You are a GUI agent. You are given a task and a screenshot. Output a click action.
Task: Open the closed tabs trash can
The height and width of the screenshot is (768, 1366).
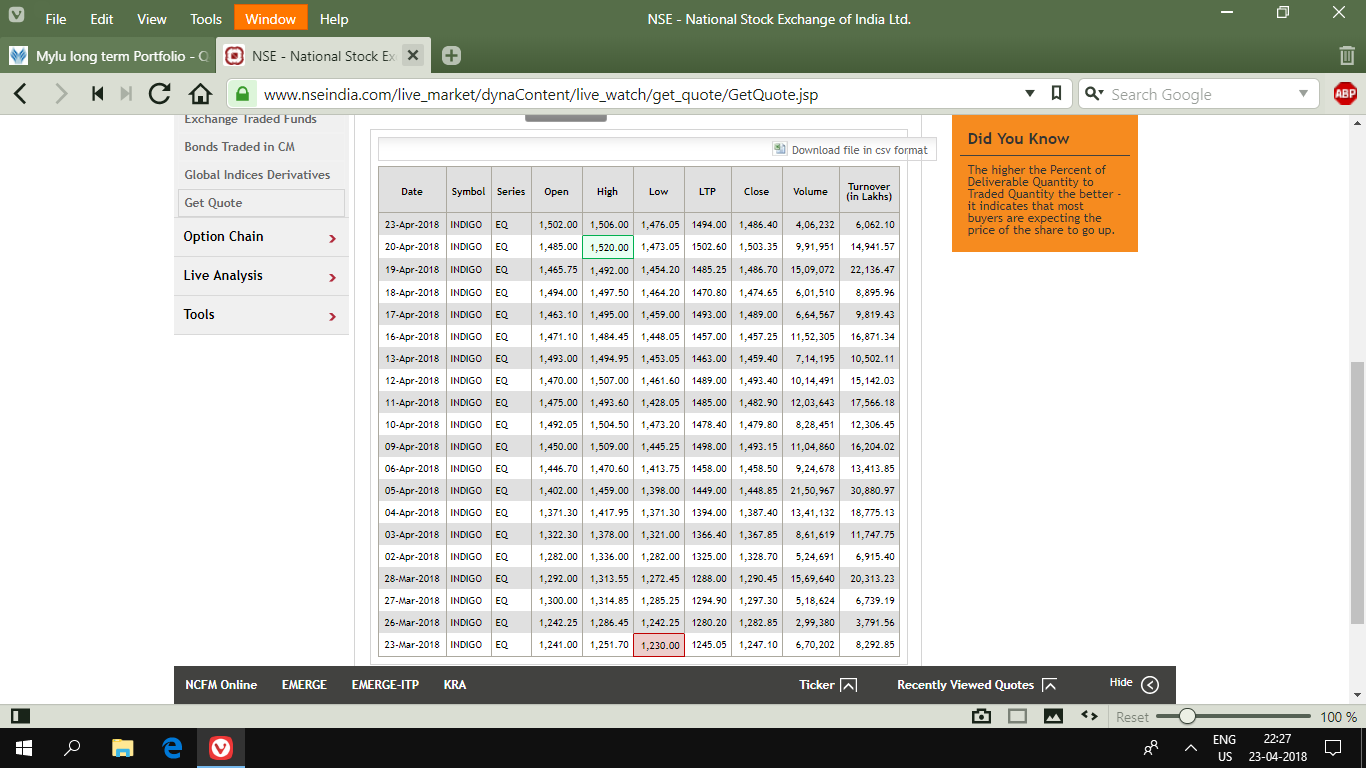[1346, 56]
